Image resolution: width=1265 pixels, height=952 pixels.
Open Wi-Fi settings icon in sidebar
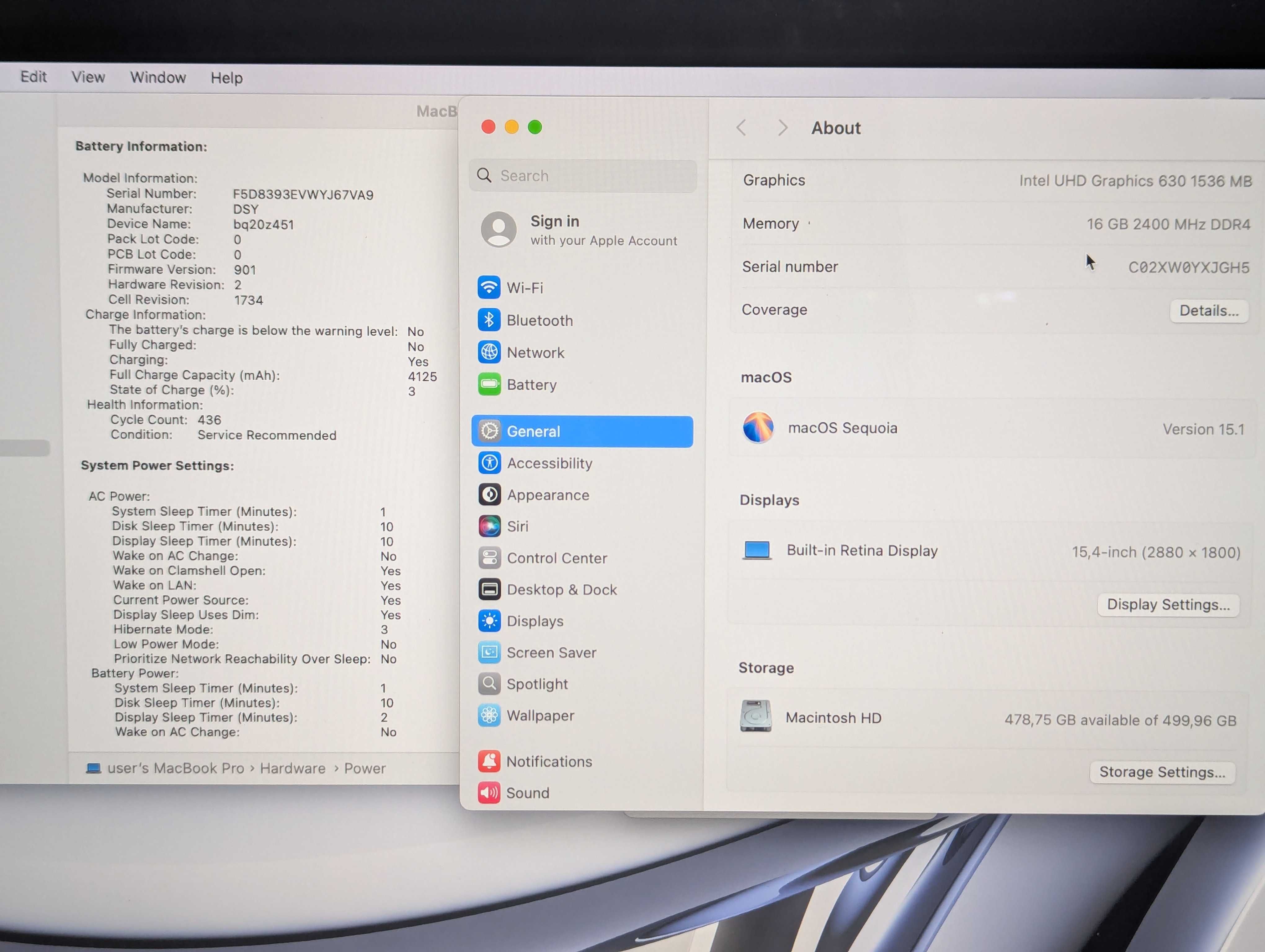click(489, 288)
